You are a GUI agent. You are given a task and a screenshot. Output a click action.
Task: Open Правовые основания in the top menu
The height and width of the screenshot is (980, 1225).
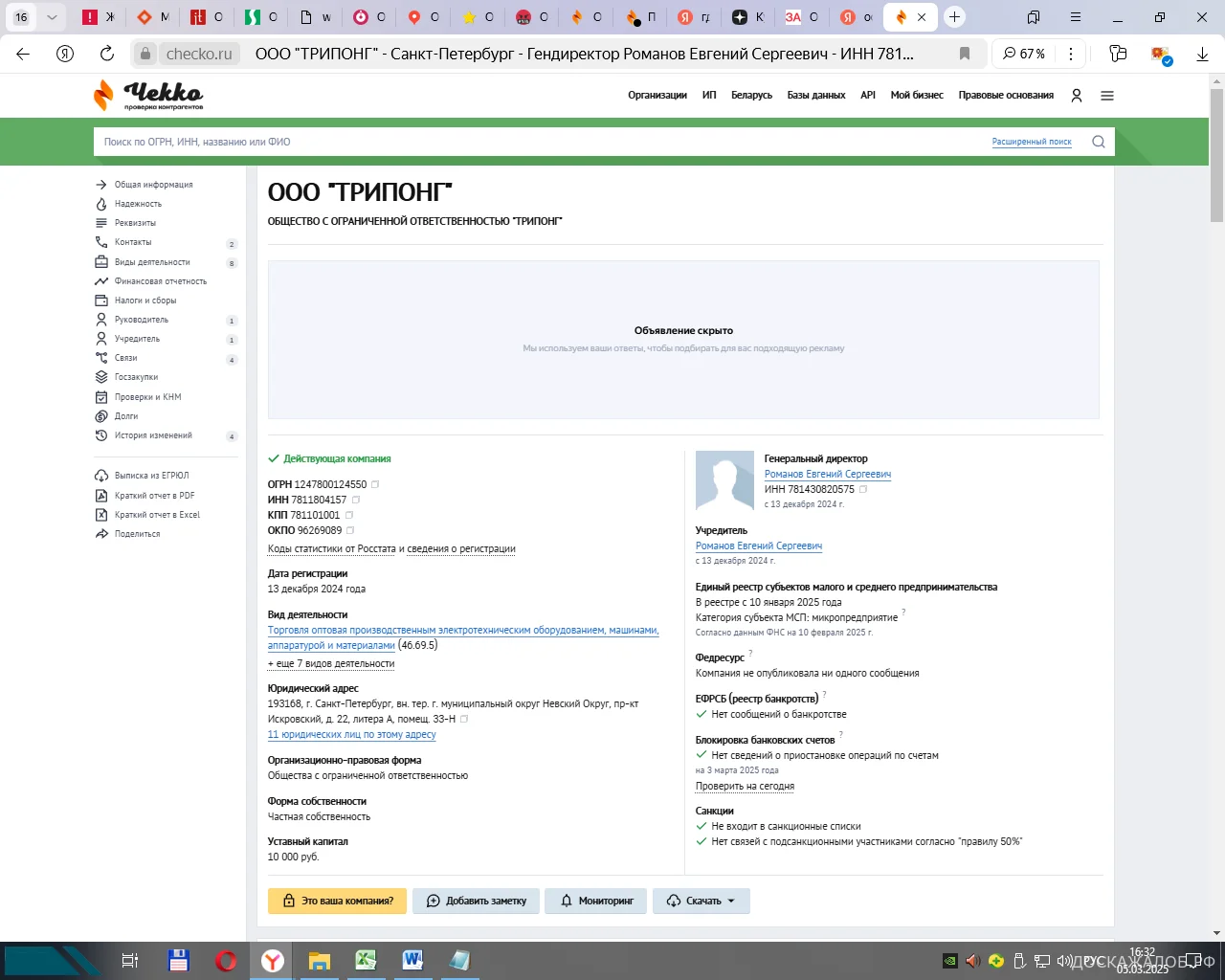(1006, 96)
